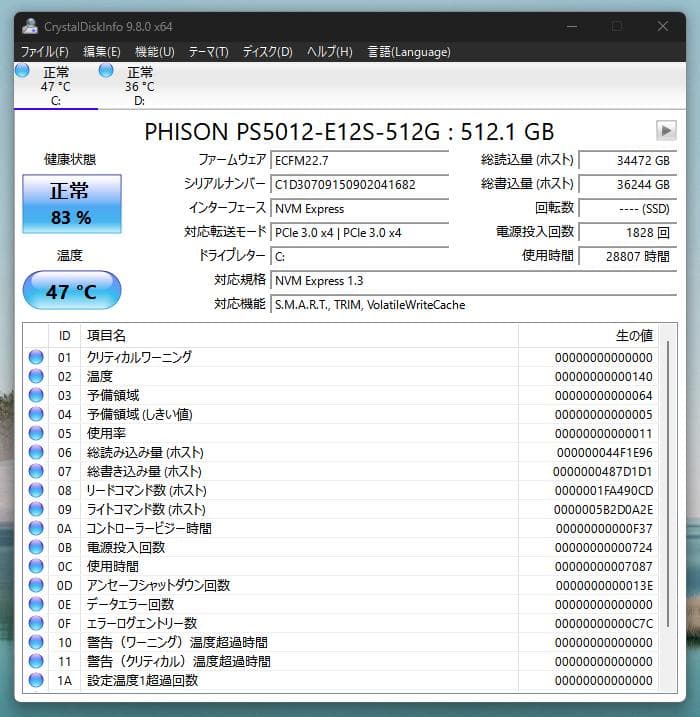700x717 pixels.
Task: Click the 生の値 column header
Action: click(589, 336)
